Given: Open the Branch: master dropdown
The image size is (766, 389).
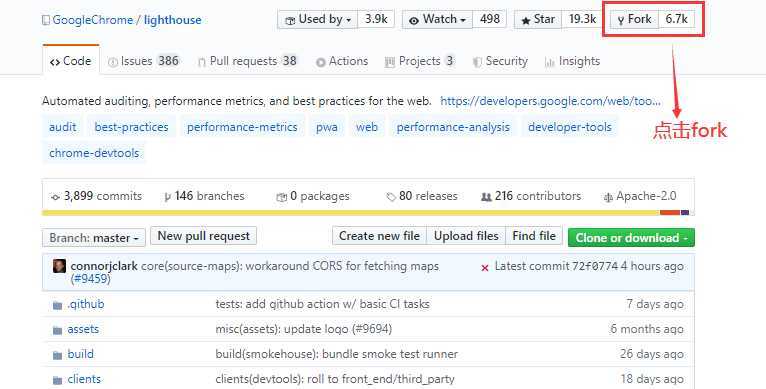Looking at the screenshot, I should click(94, 238).
